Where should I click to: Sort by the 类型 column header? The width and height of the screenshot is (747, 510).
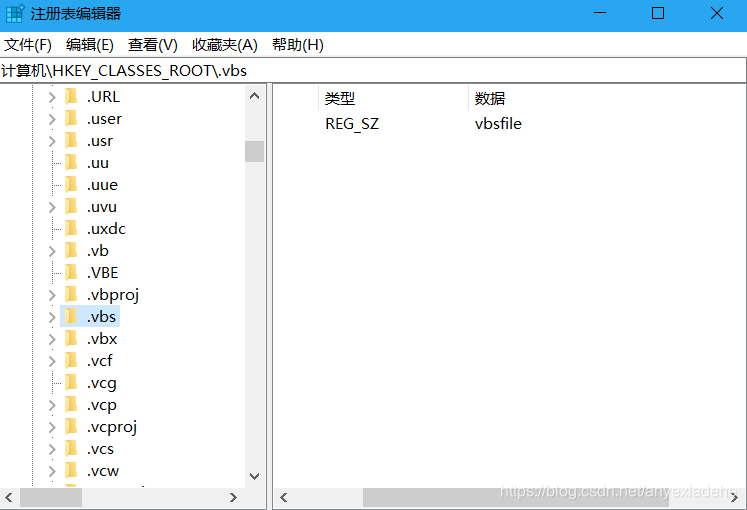(394, 99)
